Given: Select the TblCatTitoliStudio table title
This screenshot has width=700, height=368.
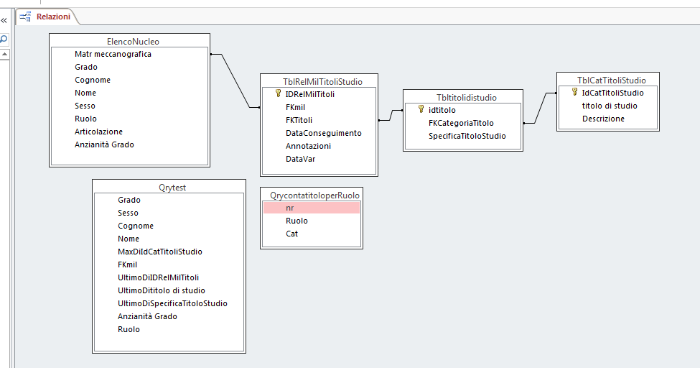Looking at the screenshot, I should 612,80.
